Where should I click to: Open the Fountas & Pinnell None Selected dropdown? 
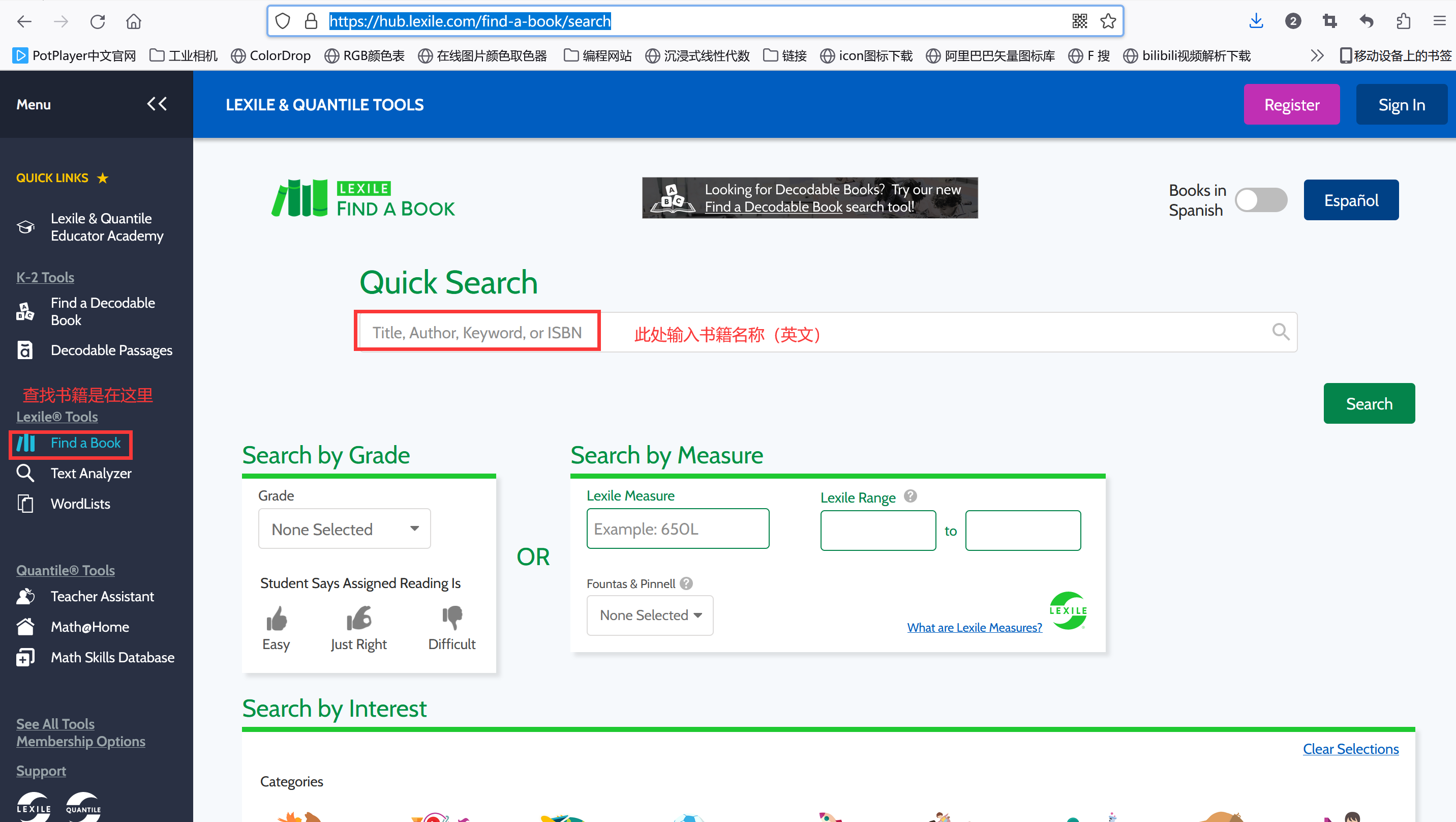650,615
